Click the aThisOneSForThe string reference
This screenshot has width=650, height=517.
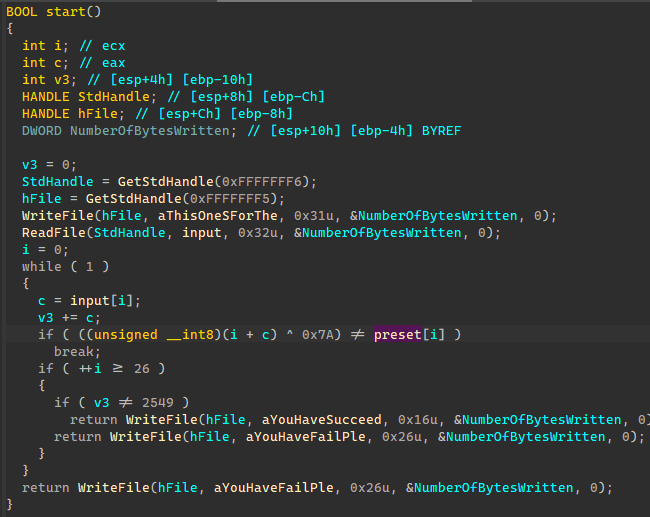(x=217, y=216)
